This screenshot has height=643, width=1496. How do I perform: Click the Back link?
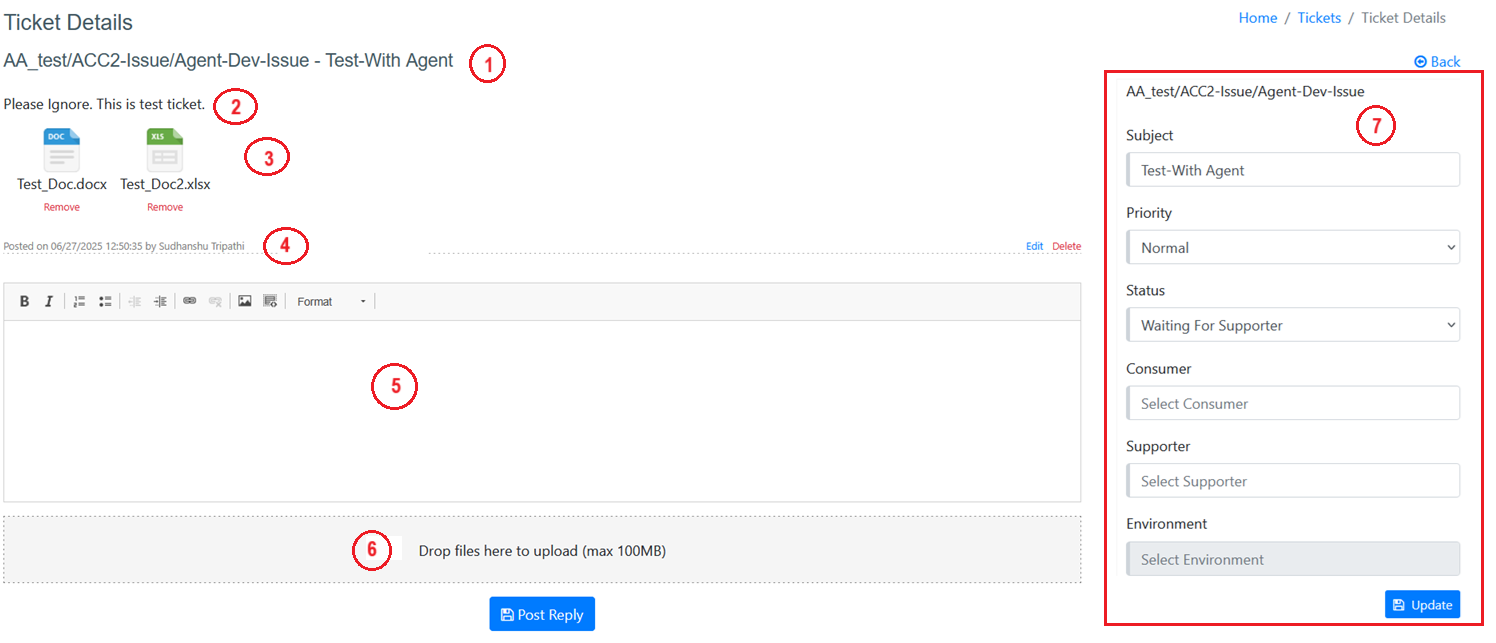pos(1437,62)
